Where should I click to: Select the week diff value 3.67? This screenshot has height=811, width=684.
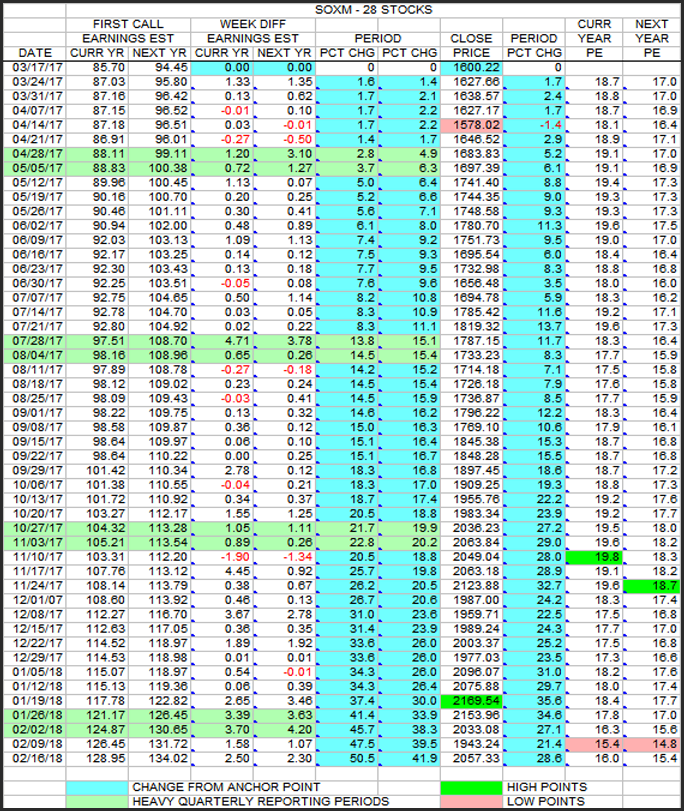pyautogui.click(x=222, y=614)
